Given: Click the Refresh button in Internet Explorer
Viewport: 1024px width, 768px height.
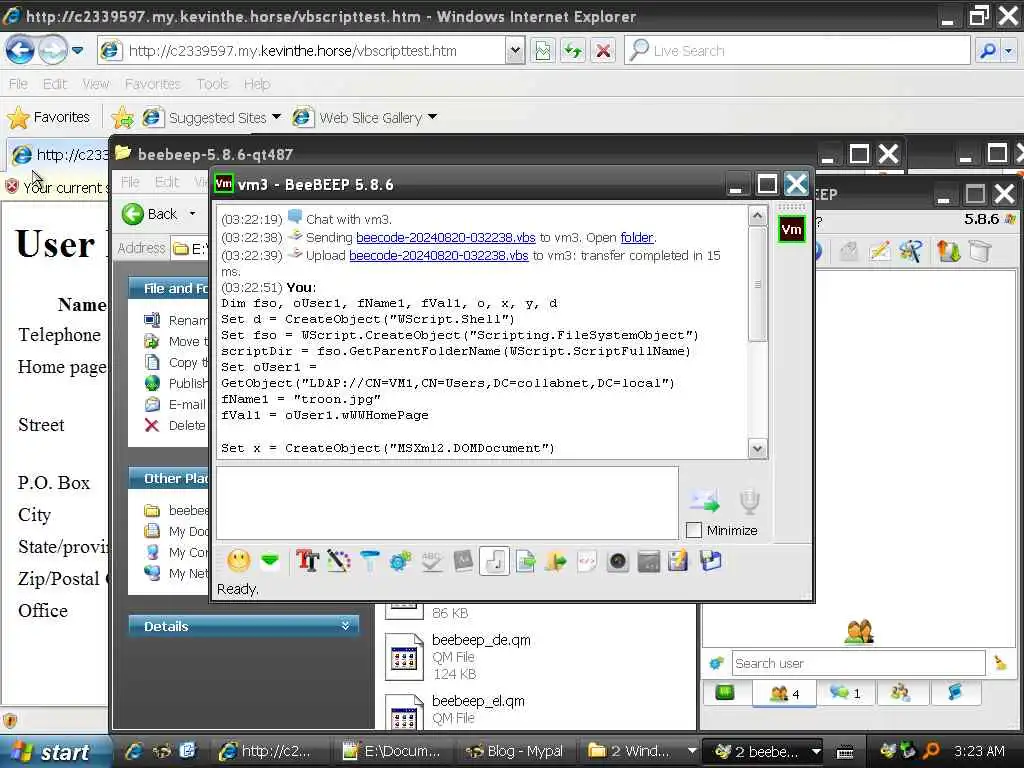Looking at the screenshot, I should [573, 50].
